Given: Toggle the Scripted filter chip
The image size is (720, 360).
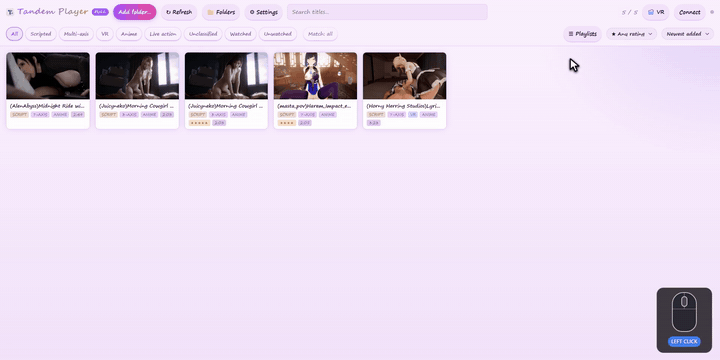Looking at the screenshot, I should pyautogui.click(x=41, y=34).
